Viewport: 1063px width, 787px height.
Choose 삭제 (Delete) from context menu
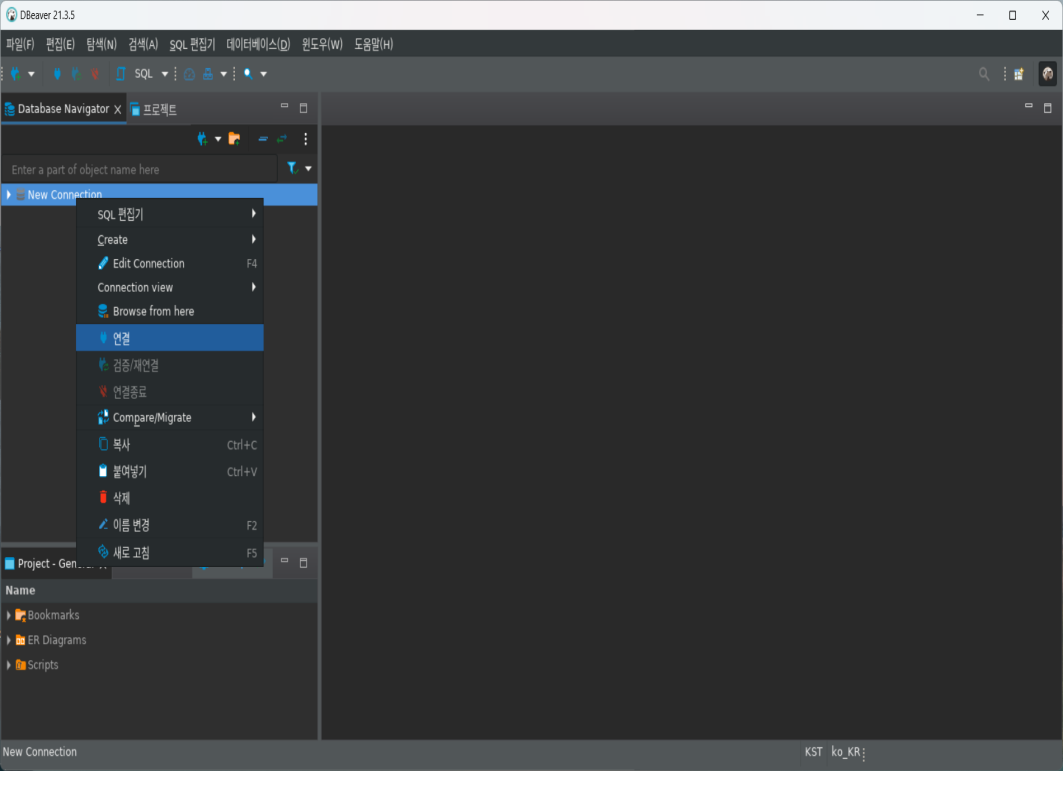coord(170,498)
